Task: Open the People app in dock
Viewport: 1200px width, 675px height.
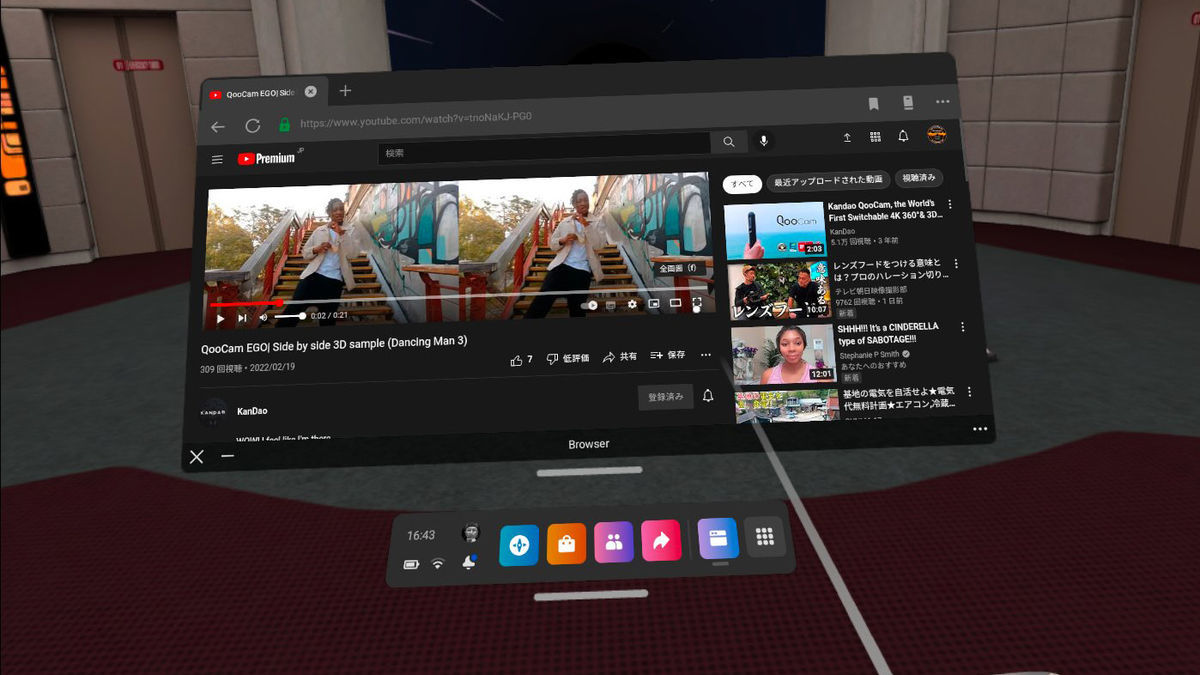Action: coord(614,542)
